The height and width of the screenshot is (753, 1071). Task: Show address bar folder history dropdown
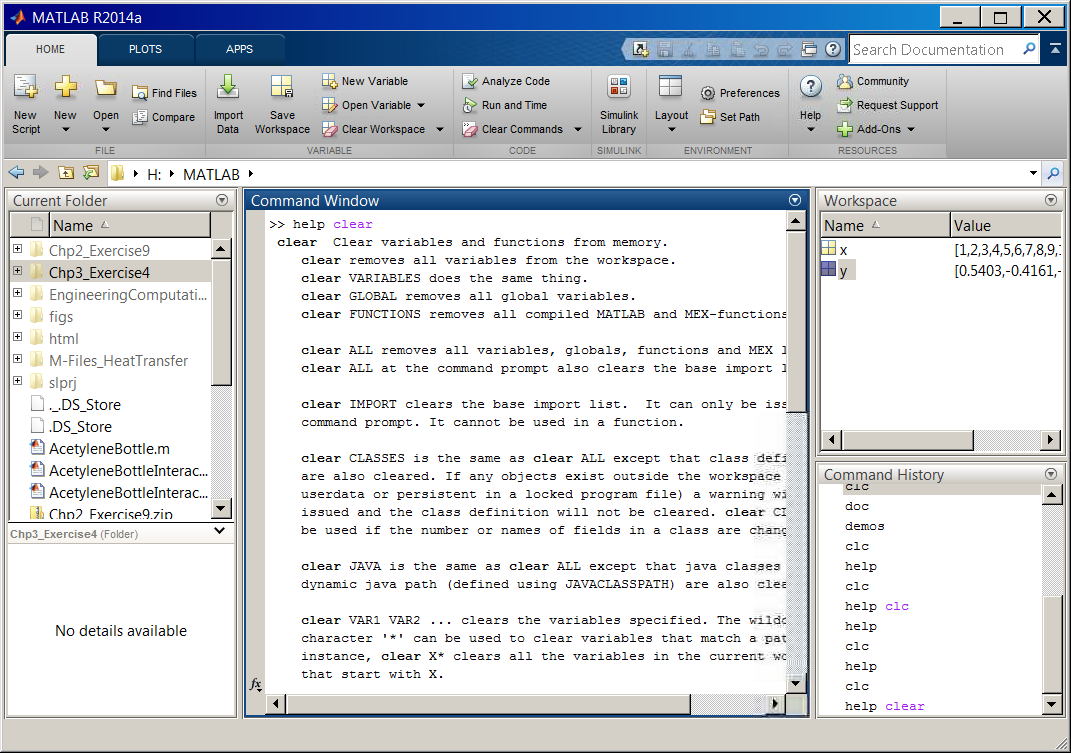(x=1033, y=174)
